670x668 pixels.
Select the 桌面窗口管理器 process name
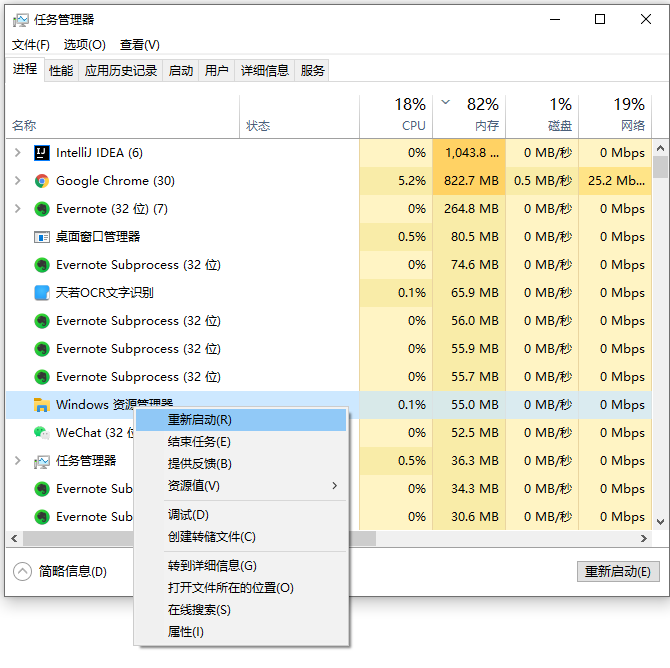point(98,237)
